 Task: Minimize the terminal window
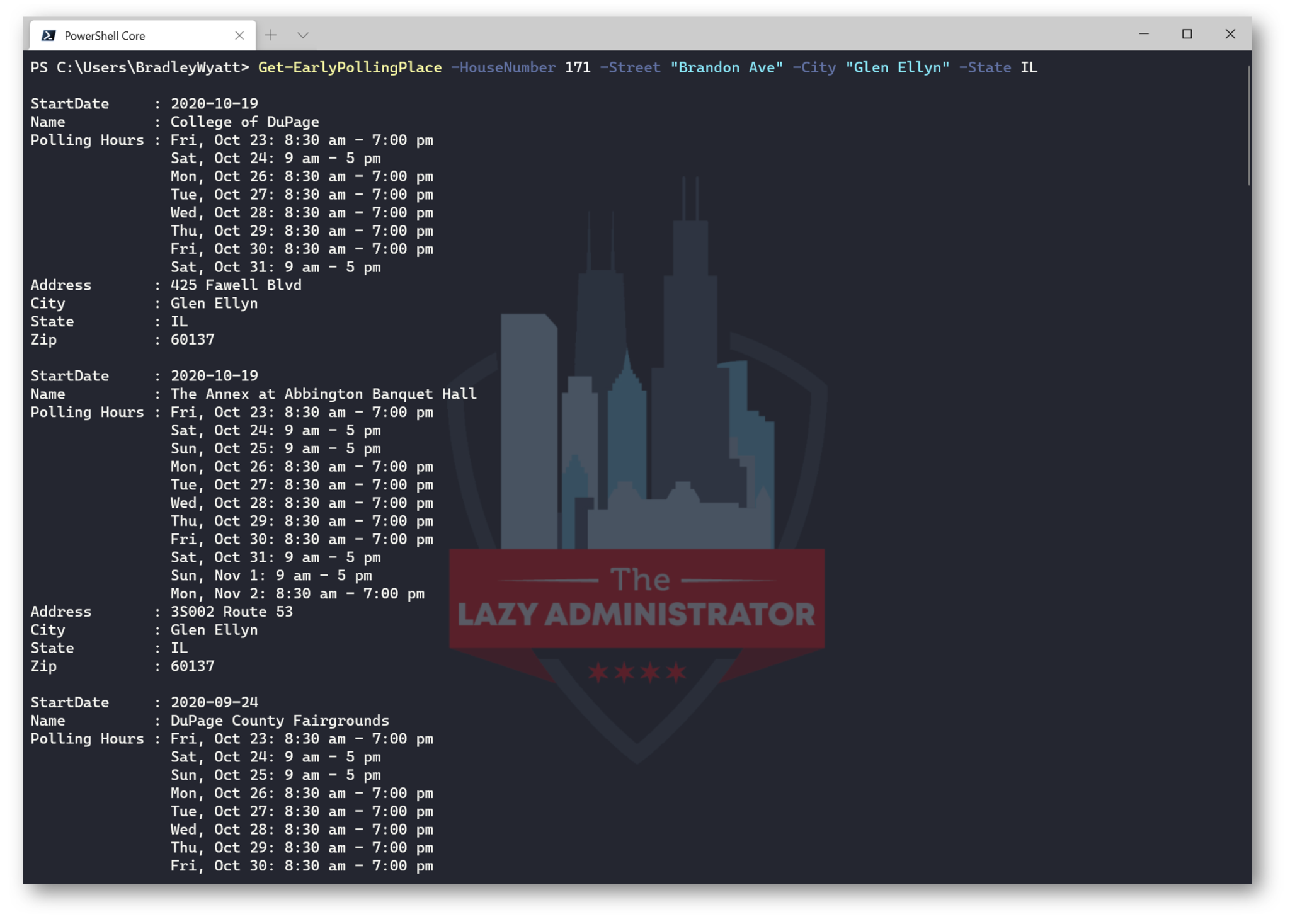[1144, 34]
